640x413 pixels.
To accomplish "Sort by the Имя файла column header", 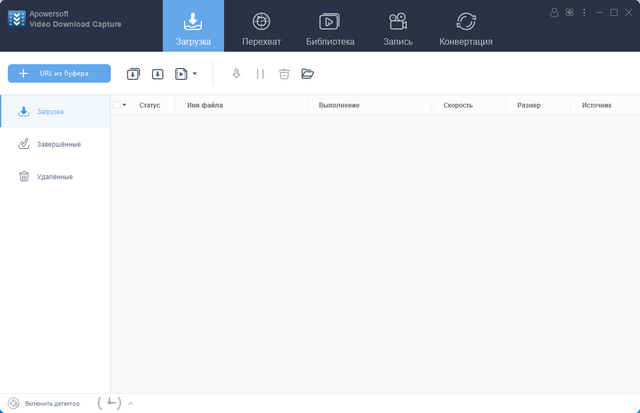I will [x=205, y=105].
